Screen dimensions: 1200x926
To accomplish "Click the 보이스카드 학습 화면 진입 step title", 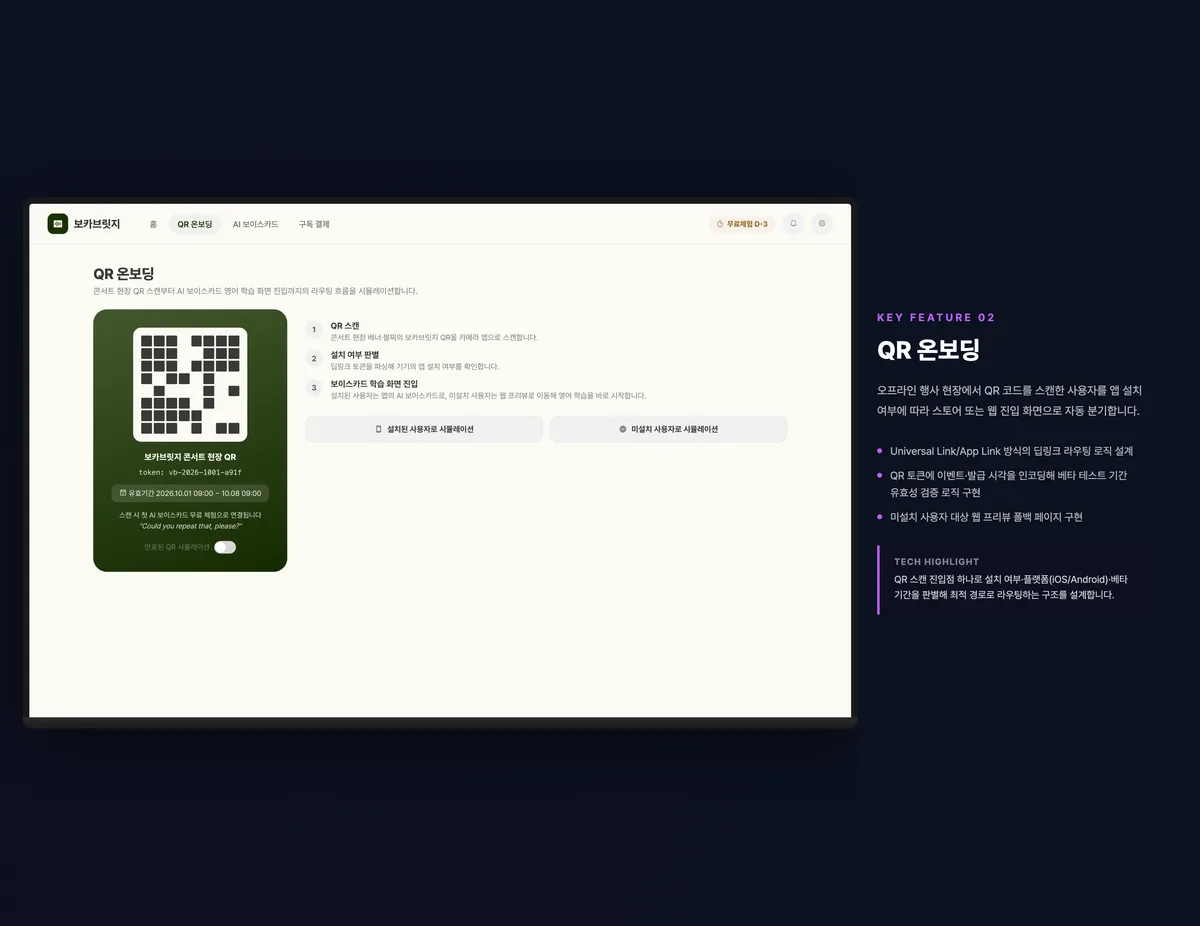I will click(374, 384).
